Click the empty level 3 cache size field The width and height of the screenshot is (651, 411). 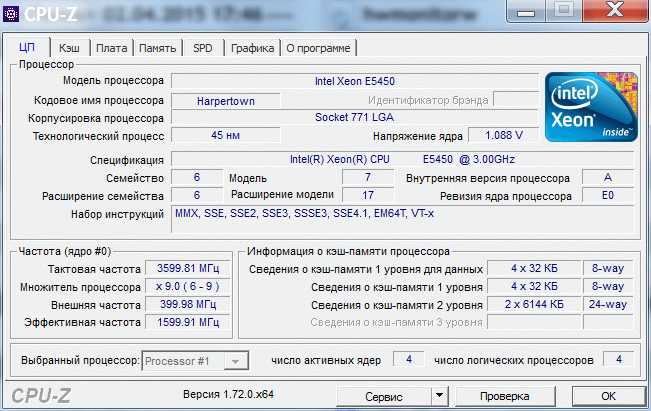coord(534,322)
